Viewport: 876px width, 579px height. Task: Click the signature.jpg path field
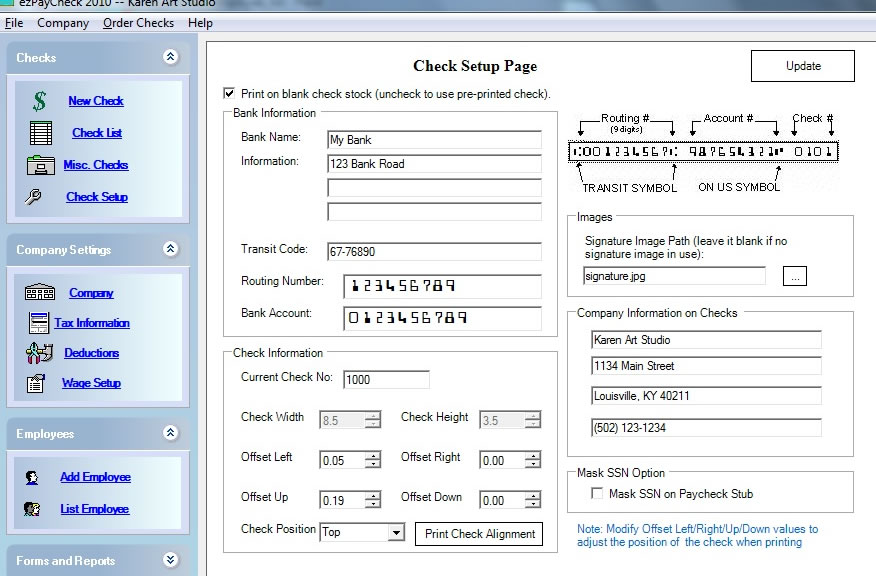click(x=674, y=276)
